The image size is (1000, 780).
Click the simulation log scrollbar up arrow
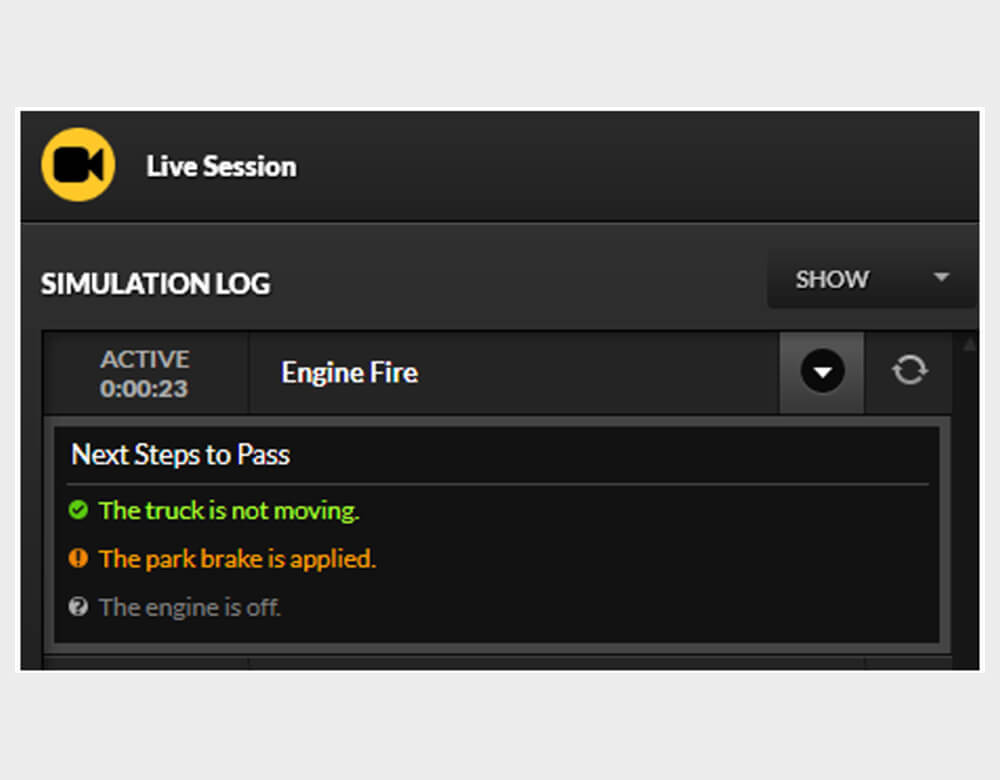pyautogui.click(x=967, y=345)
